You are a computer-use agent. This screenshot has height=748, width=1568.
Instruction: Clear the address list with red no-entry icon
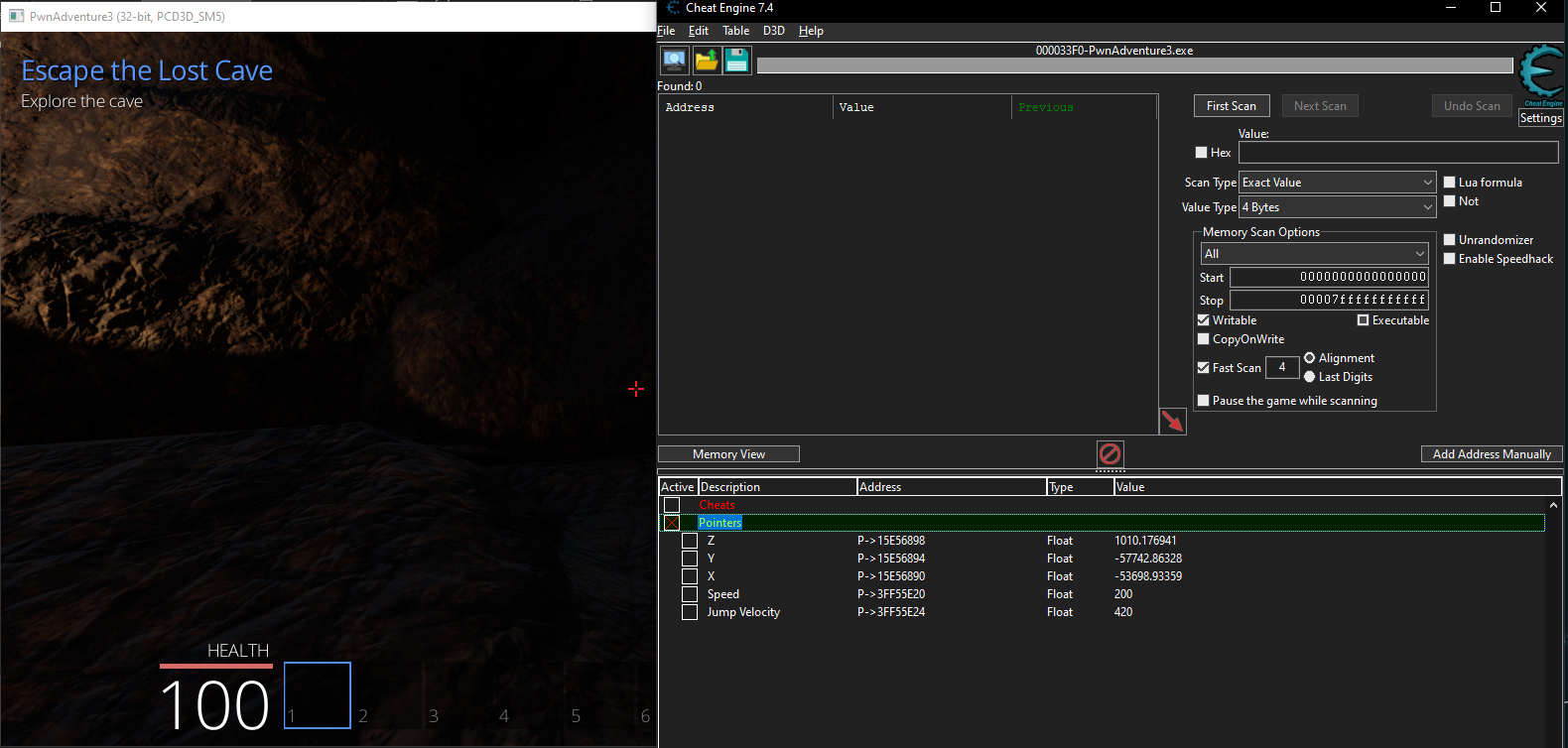pyautogui.click(x=1111, y=454)
